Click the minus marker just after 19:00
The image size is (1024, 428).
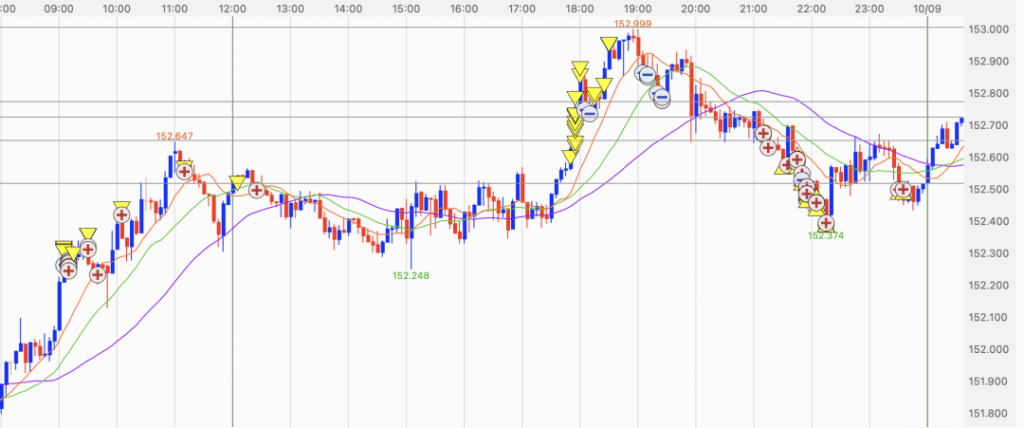pos(647,75)
